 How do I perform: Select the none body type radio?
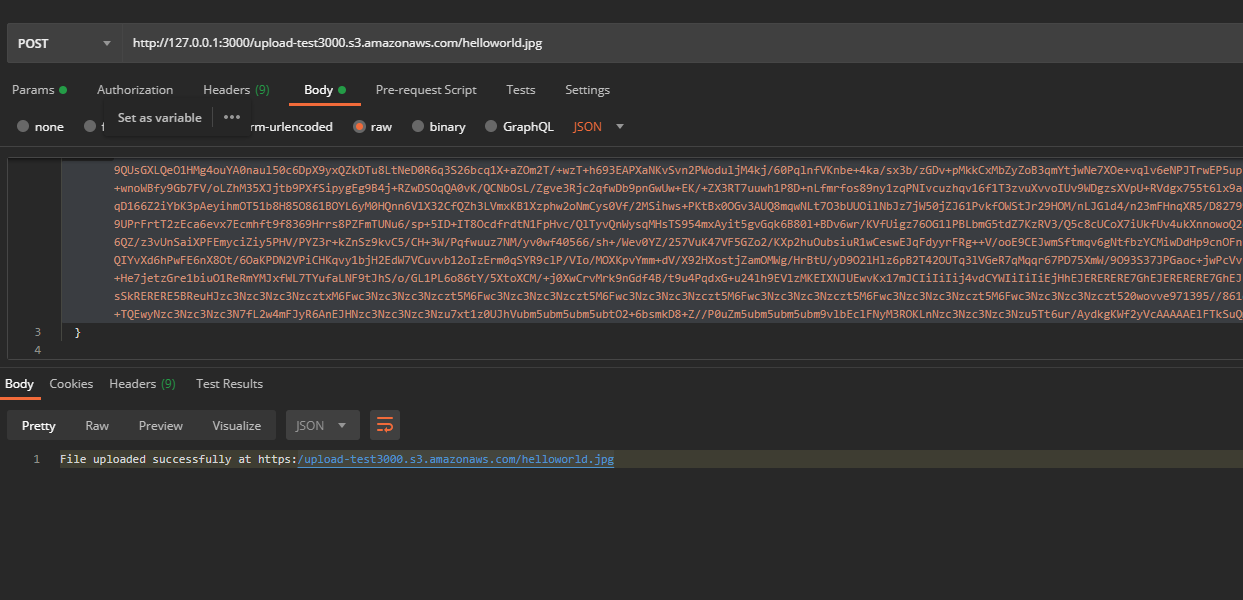(24, 127)
